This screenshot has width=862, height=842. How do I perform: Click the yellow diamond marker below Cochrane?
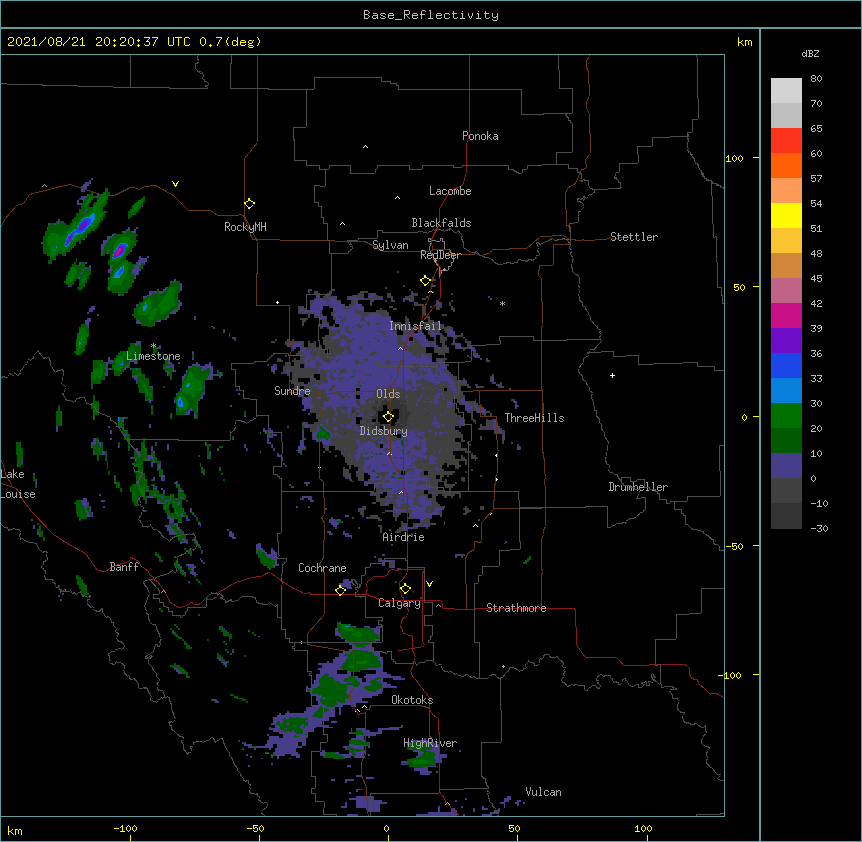340,590
